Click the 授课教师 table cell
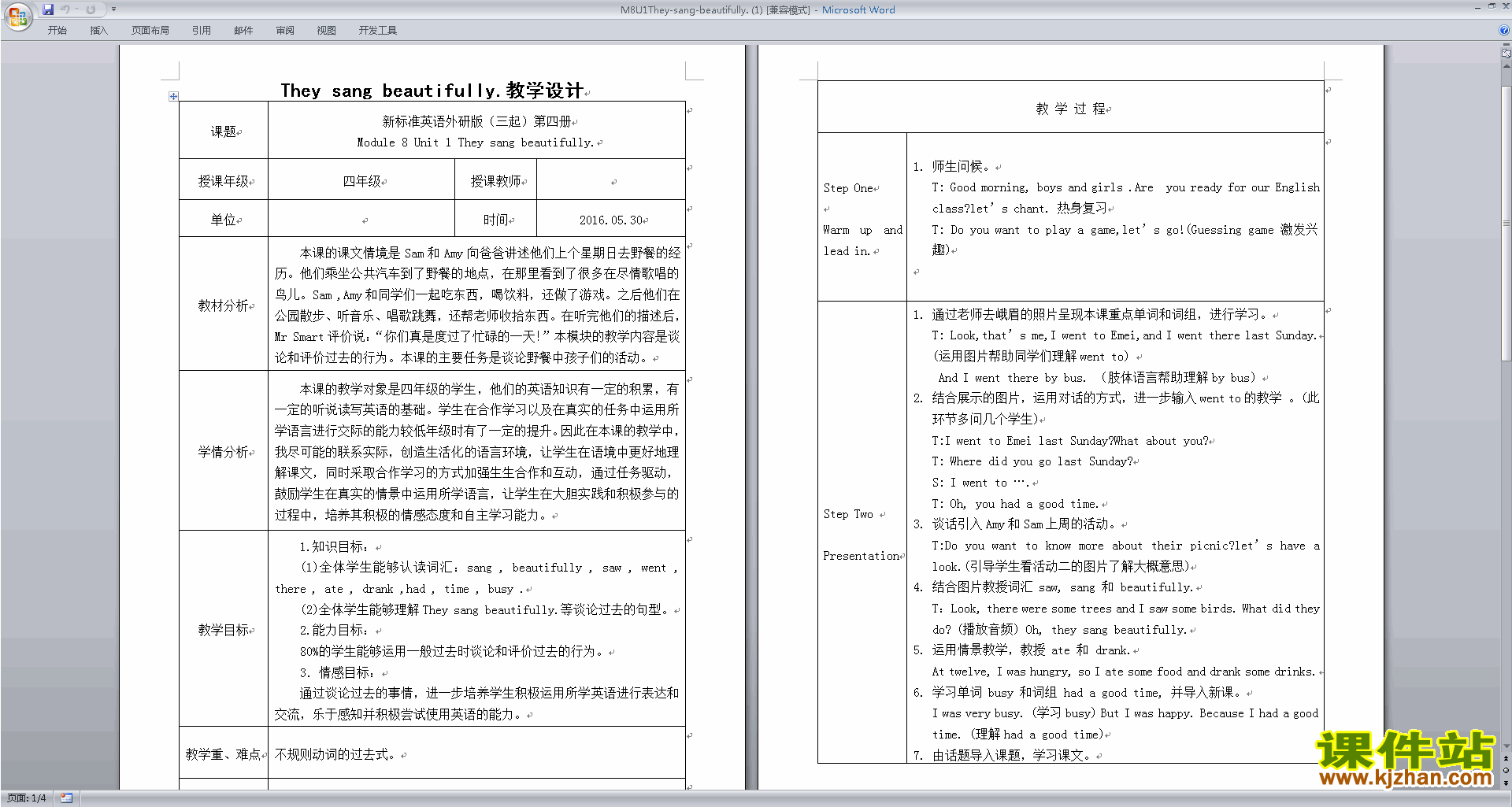The image size is (1512, 807). [x=496, y=180]
